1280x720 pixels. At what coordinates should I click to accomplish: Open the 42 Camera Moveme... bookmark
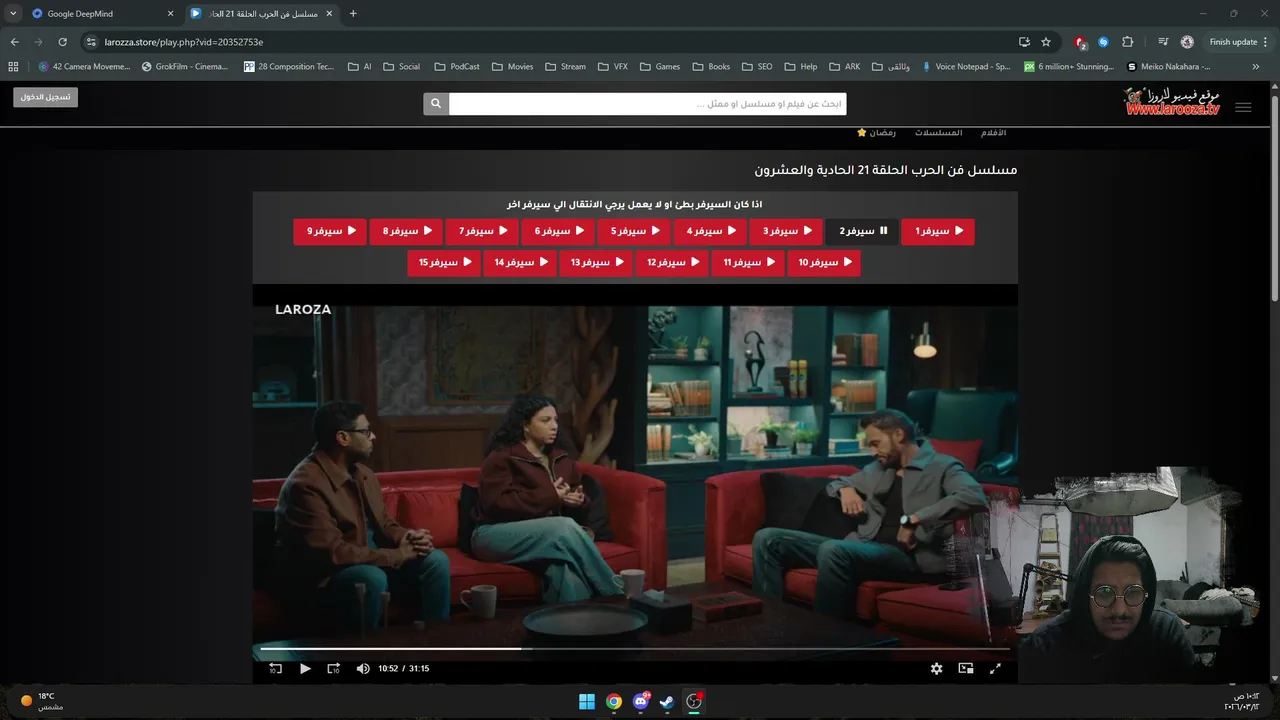click(84, 67)
